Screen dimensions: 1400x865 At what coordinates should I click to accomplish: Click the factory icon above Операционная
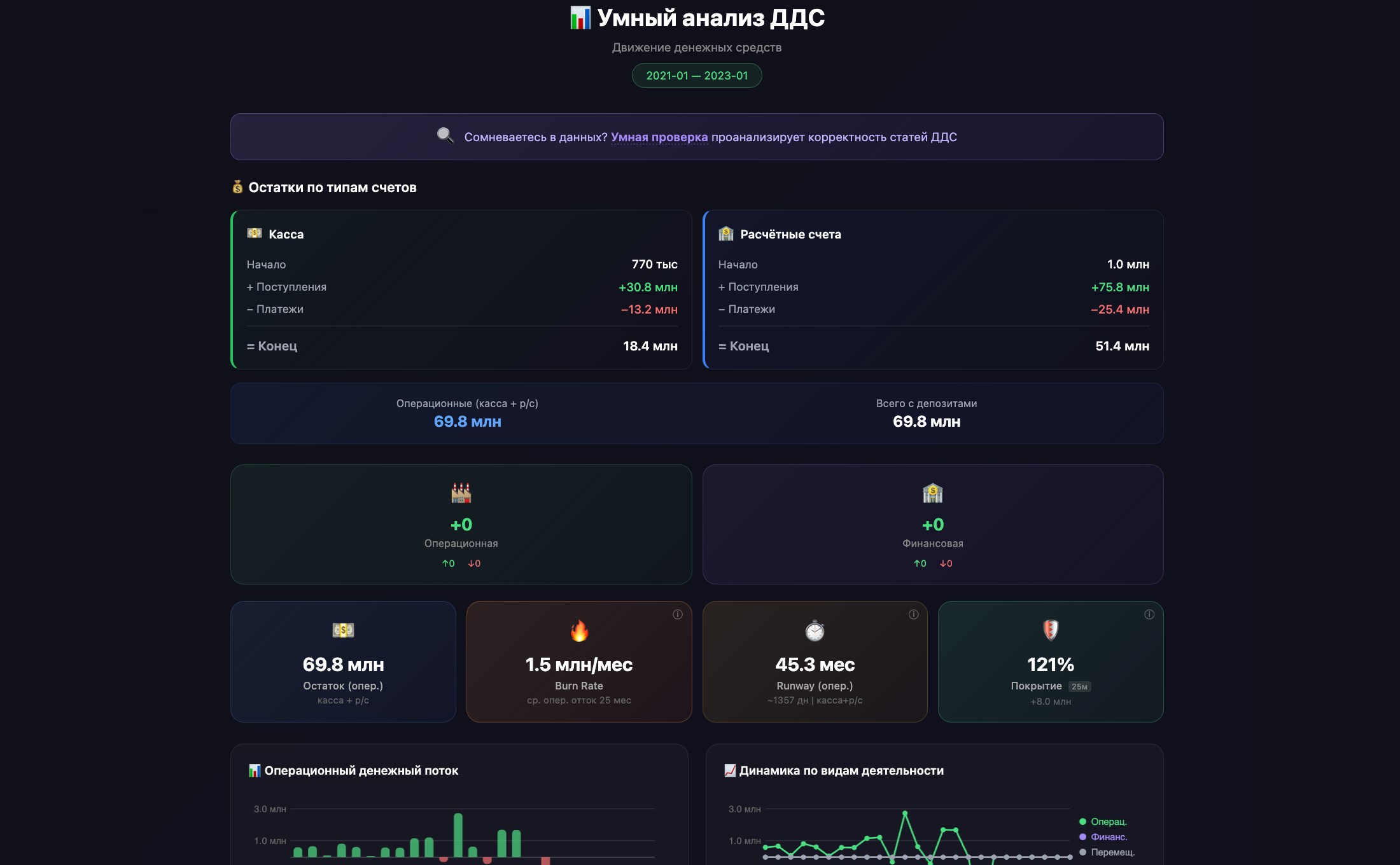click(461, 493)
